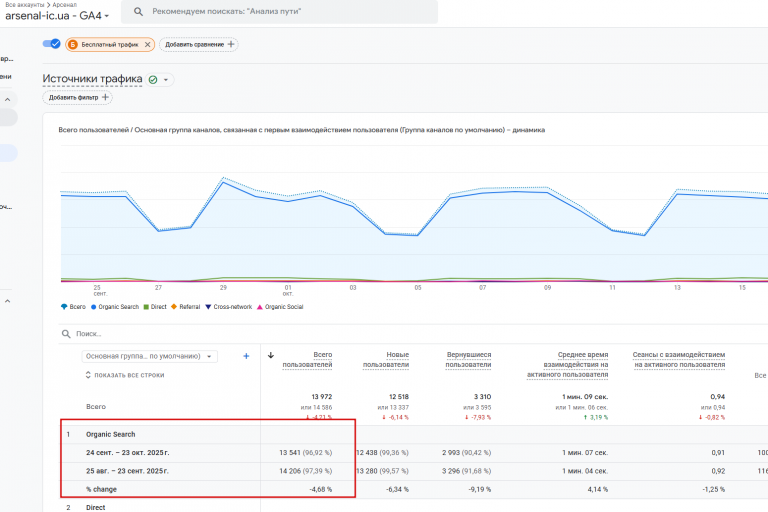Image resolution: width=768 pixels, height=512 pixels.
Task: Click the '% change' row label
Action: (x=101, y=489)
